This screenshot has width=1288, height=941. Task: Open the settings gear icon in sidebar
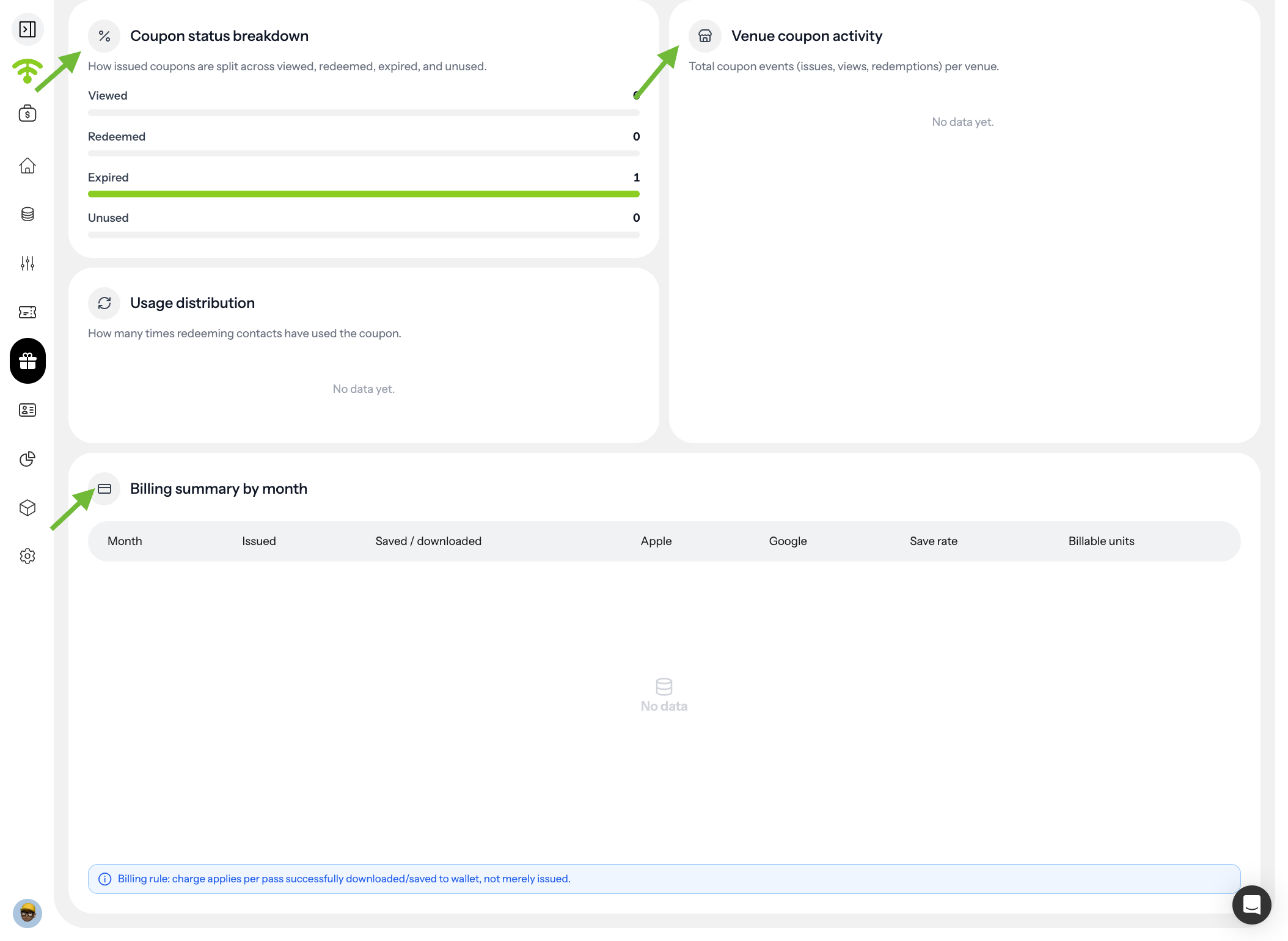[x=27, y=556]
